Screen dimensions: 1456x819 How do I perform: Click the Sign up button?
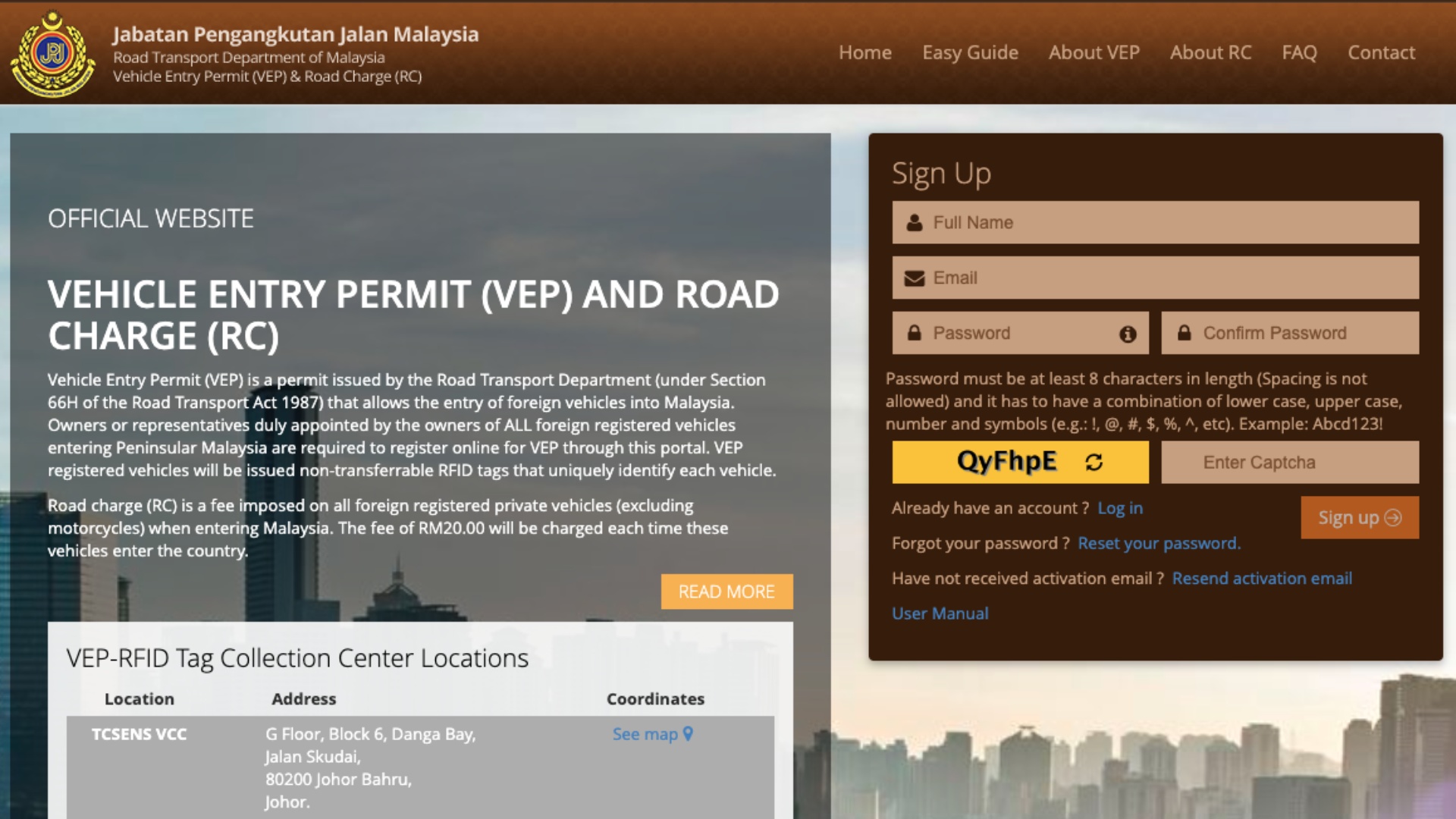[1360, 518]
